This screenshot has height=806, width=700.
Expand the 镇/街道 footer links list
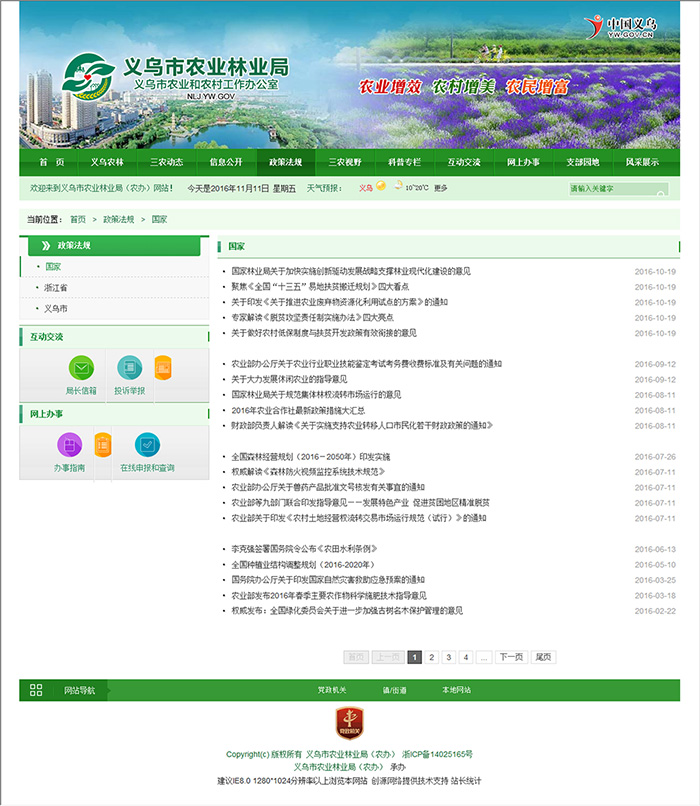(394, 690)
